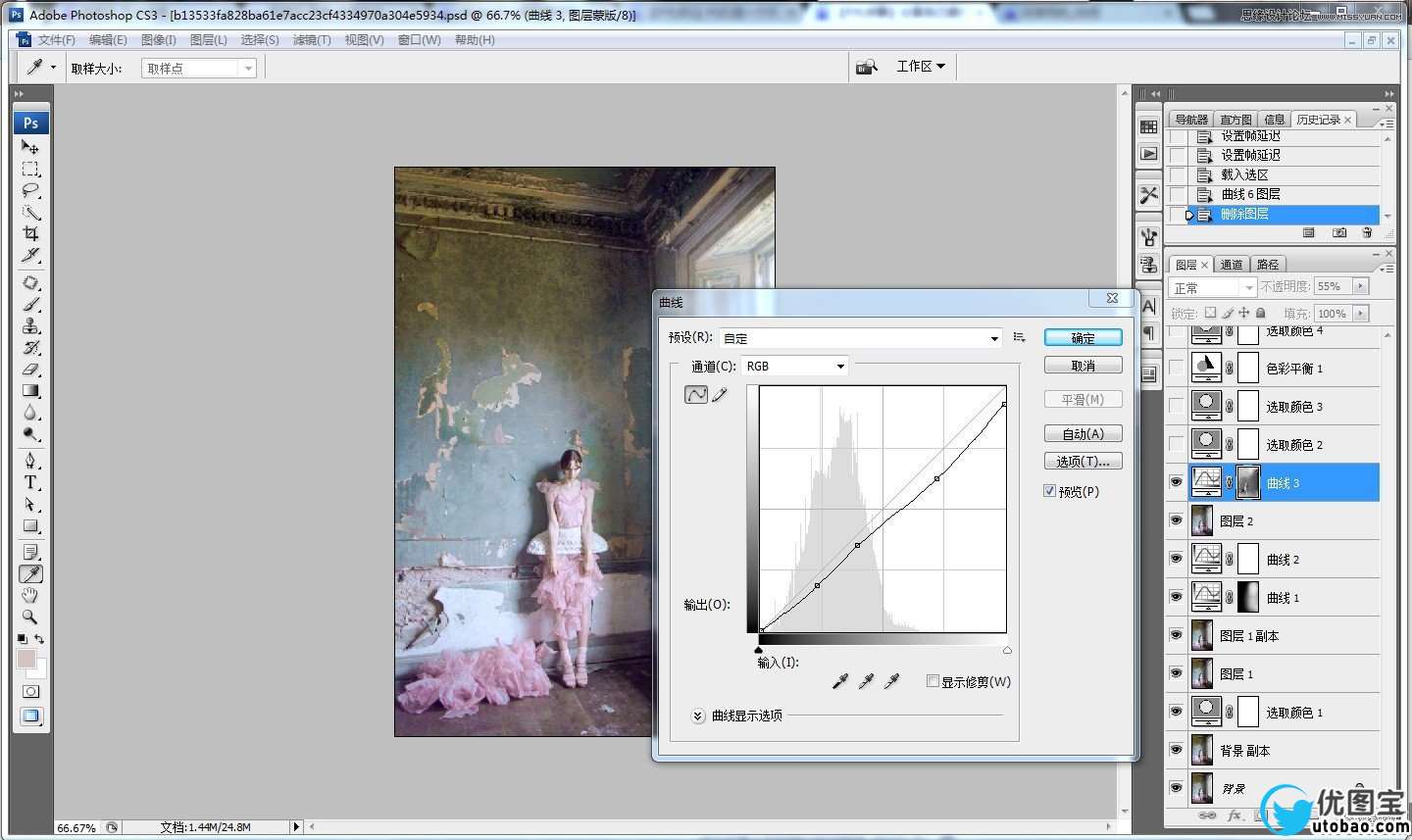Select the Move tool
The image size is (1412, 840).
click(x=30, y=146)
